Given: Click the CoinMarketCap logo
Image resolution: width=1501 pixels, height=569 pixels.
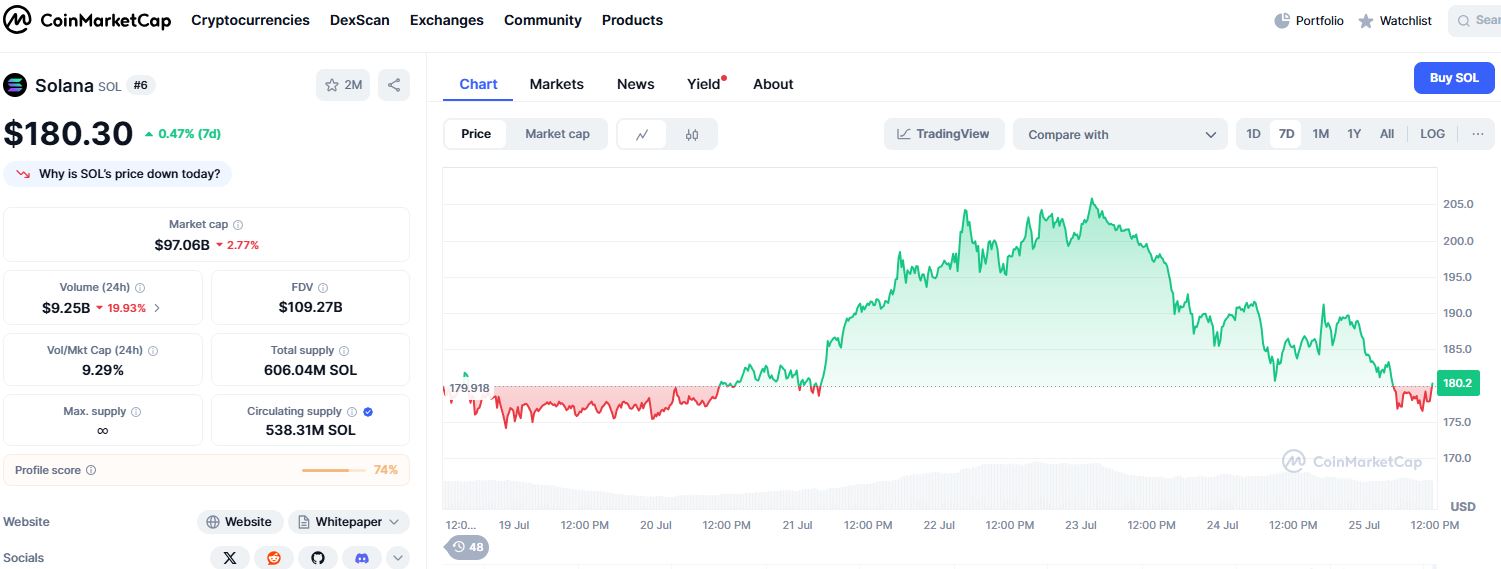Looking at the screenshot, I should pyautogui.click(x=87, y=20).
